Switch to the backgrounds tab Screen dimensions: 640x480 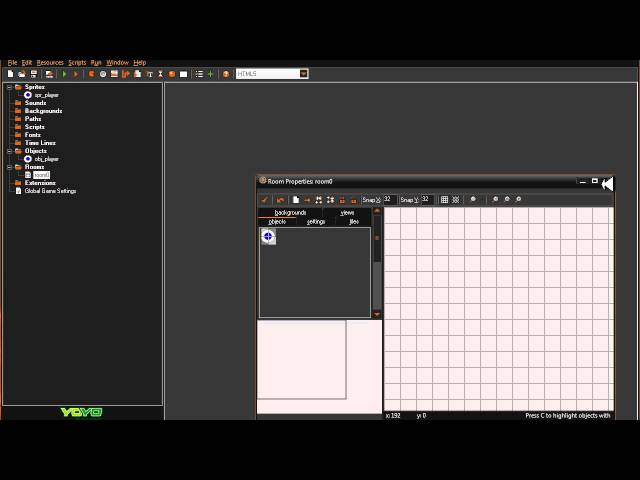[290, 213]
